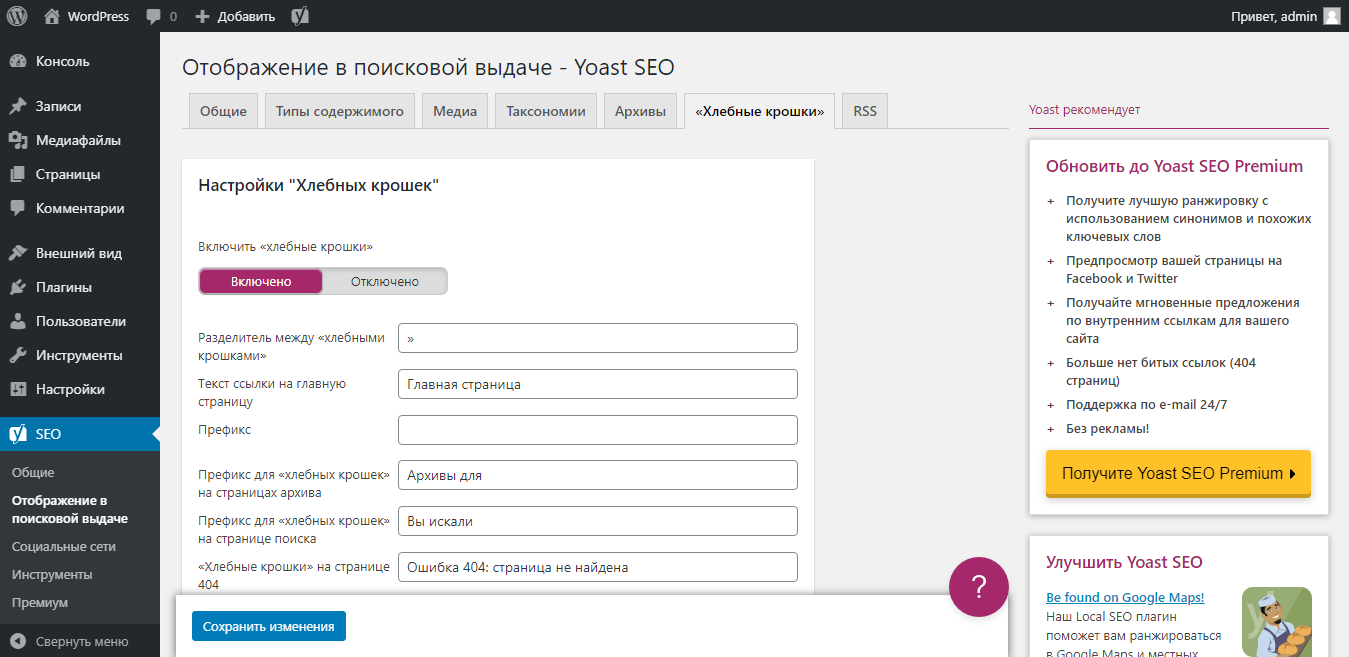Viewport: 1349px width, 657px height.
Task: Switch to the Таксономии tab
Action: [x=545, y=110]
